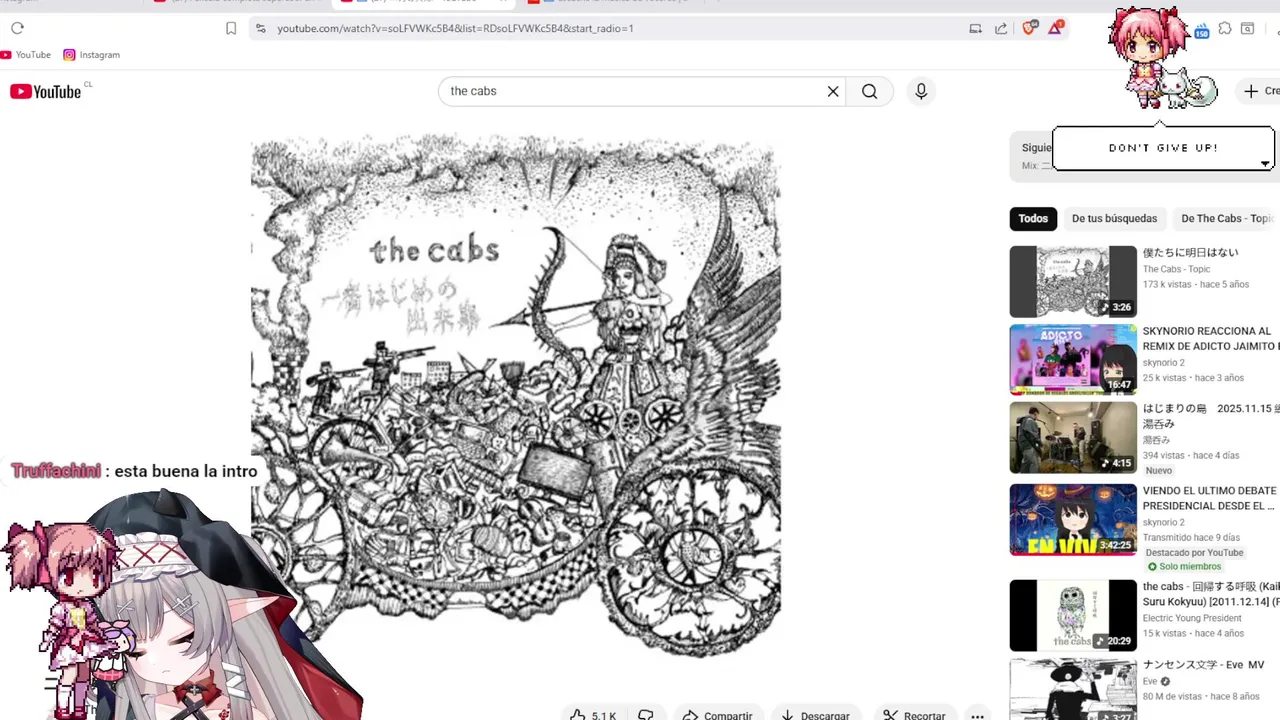Open the more actions three-dot menu

tap(978, 715)
